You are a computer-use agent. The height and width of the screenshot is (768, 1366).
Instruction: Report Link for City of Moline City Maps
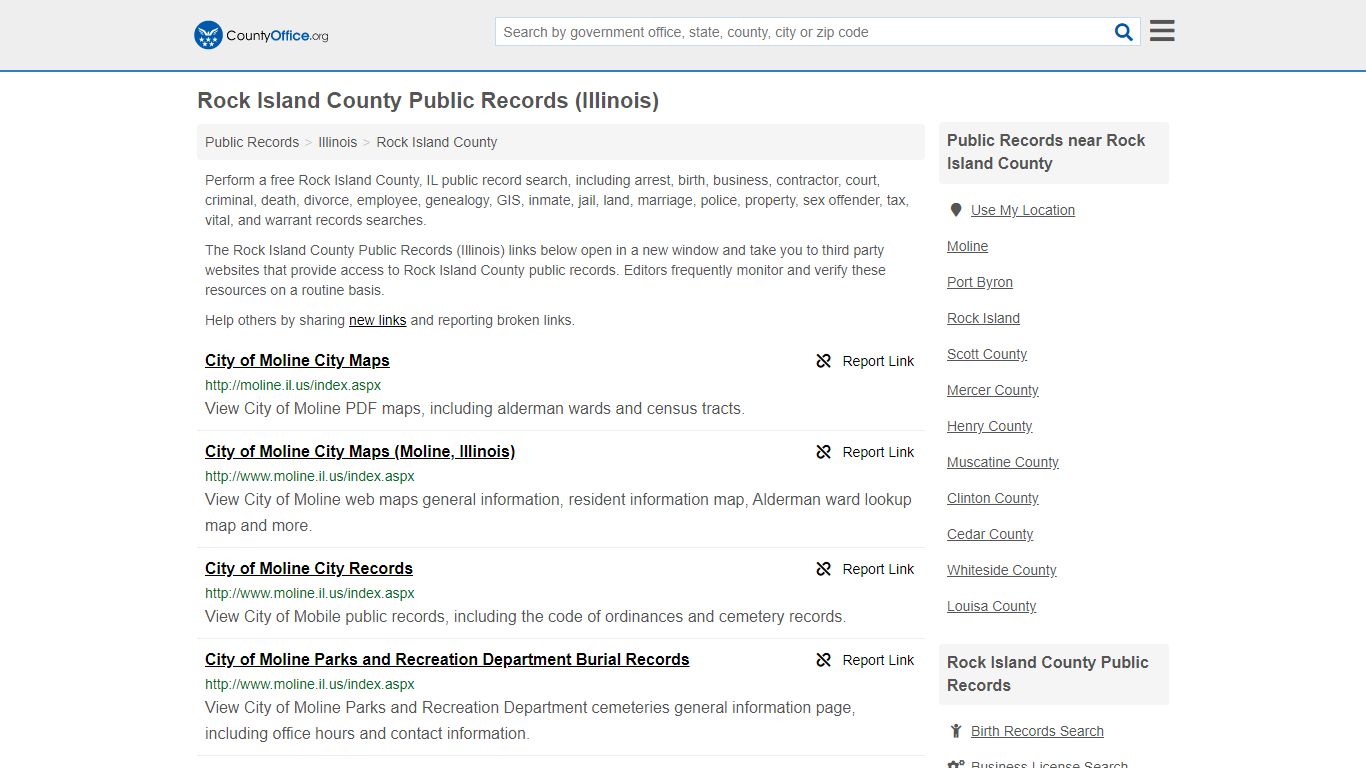tap(878, 361)
